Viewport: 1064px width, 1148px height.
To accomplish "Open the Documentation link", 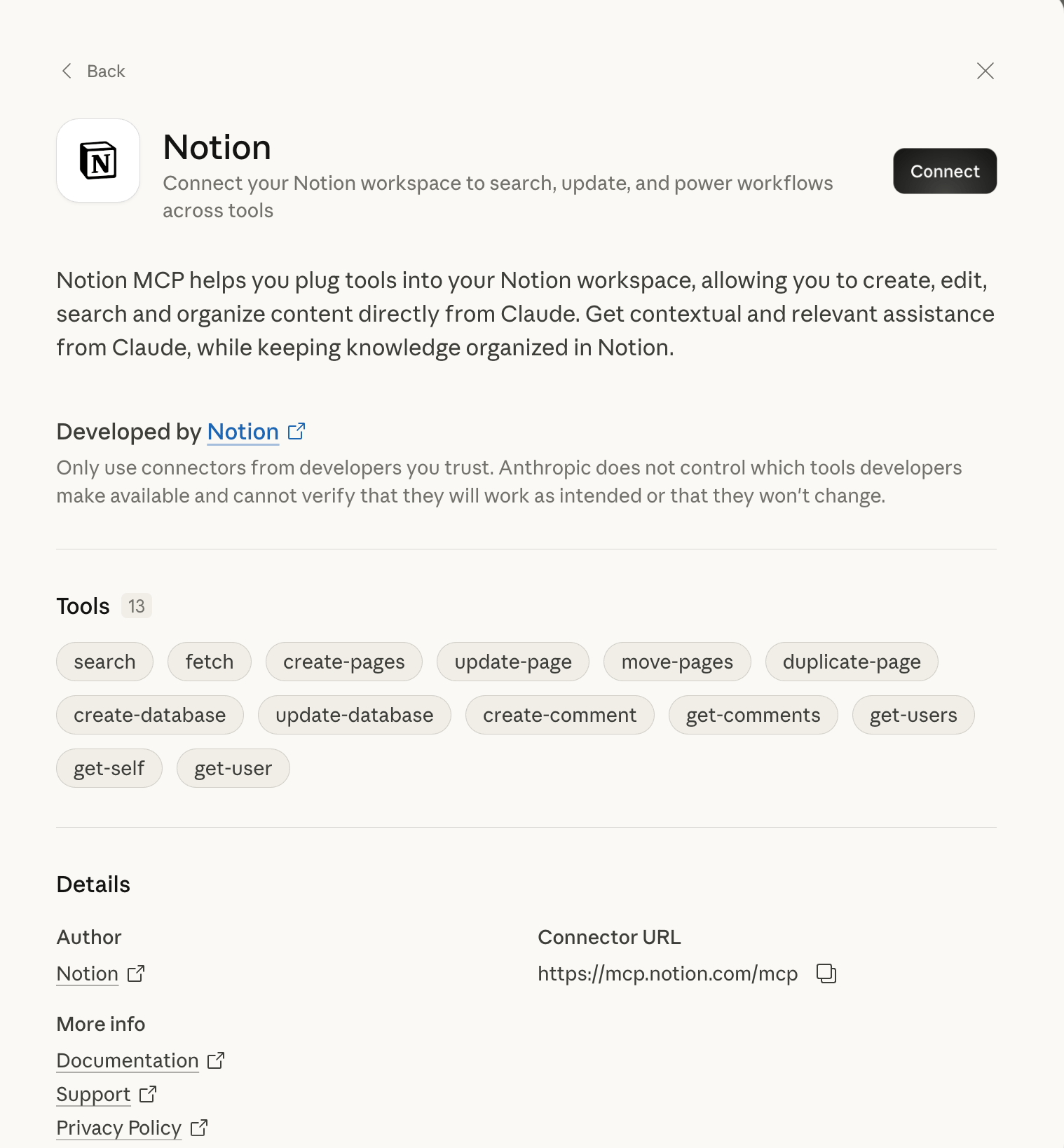I will coord(128,1060).
